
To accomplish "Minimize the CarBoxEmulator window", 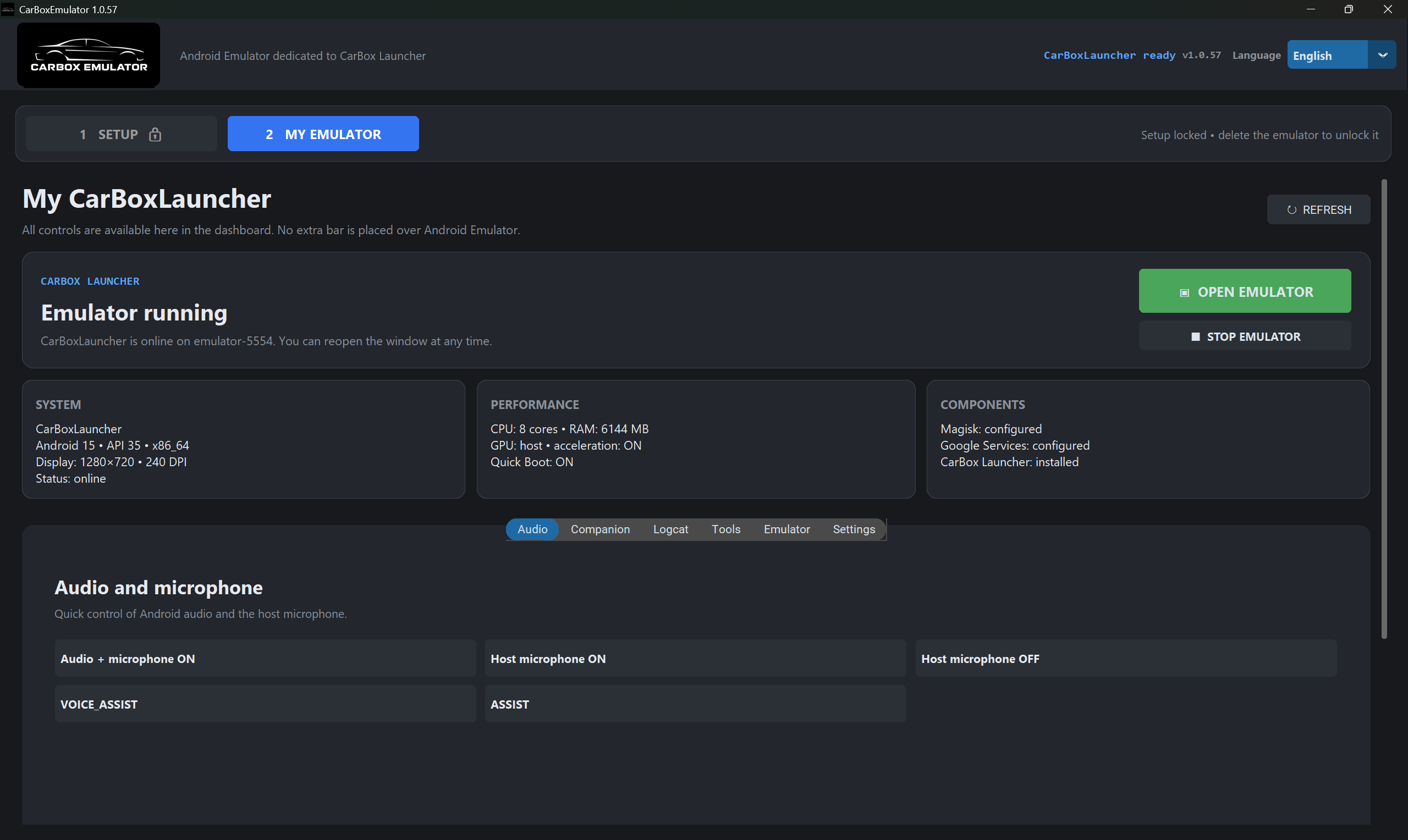I will [x=1311, y=9].
